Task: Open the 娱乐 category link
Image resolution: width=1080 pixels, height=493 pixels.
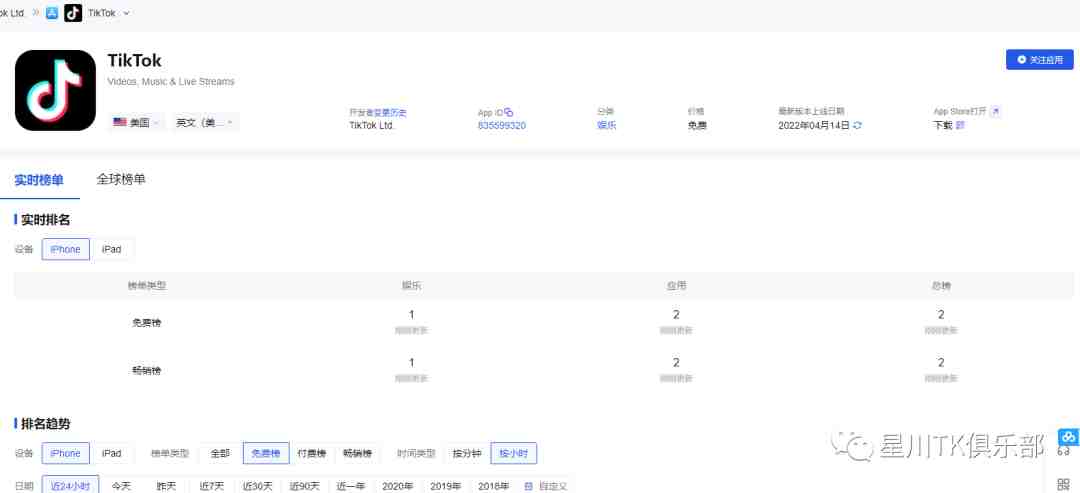Action: 607,125
